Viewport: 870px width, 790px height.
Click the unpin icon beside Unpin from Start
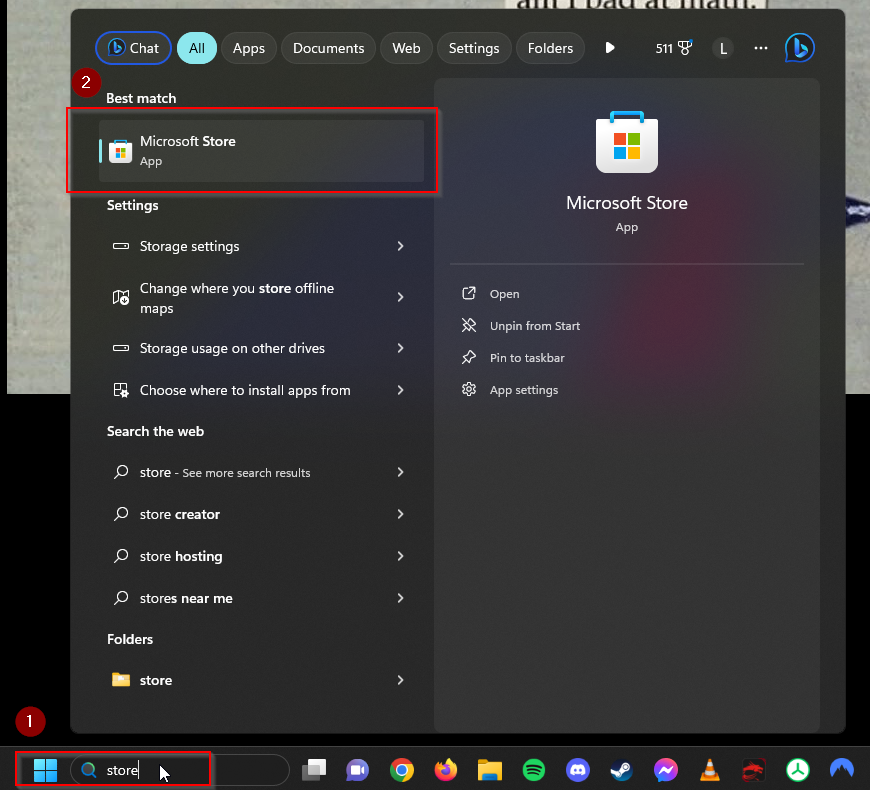(x=469, y=325)
